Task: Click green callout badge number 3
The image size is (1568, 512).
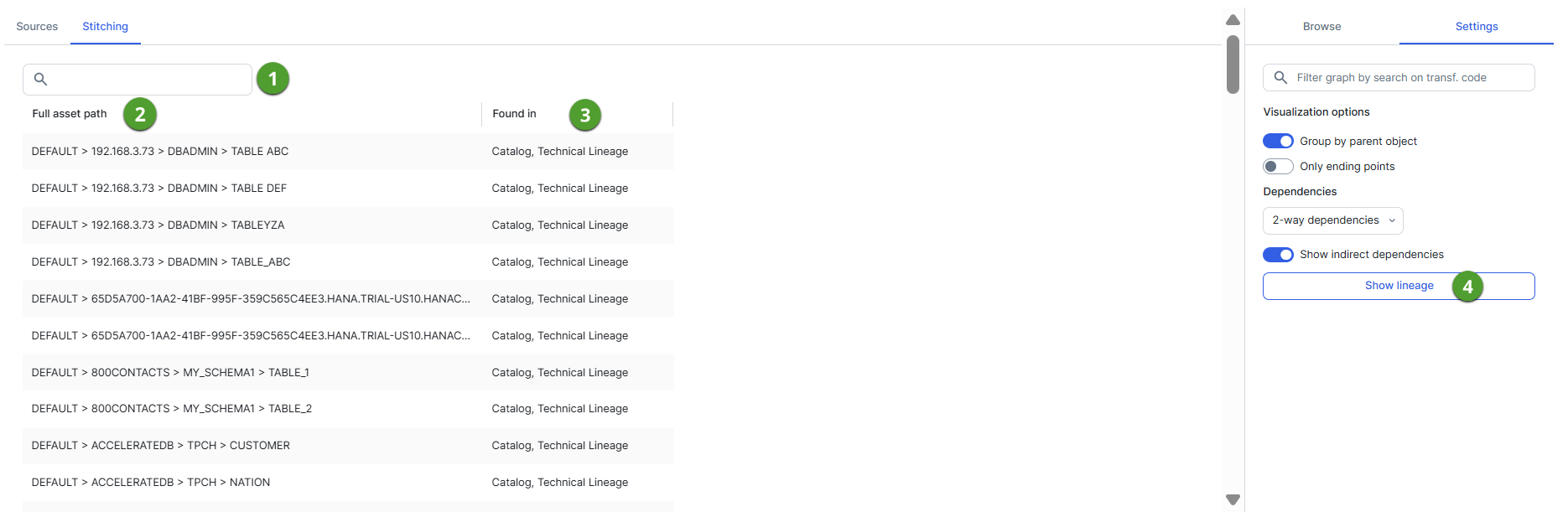Action: (585, 115)
